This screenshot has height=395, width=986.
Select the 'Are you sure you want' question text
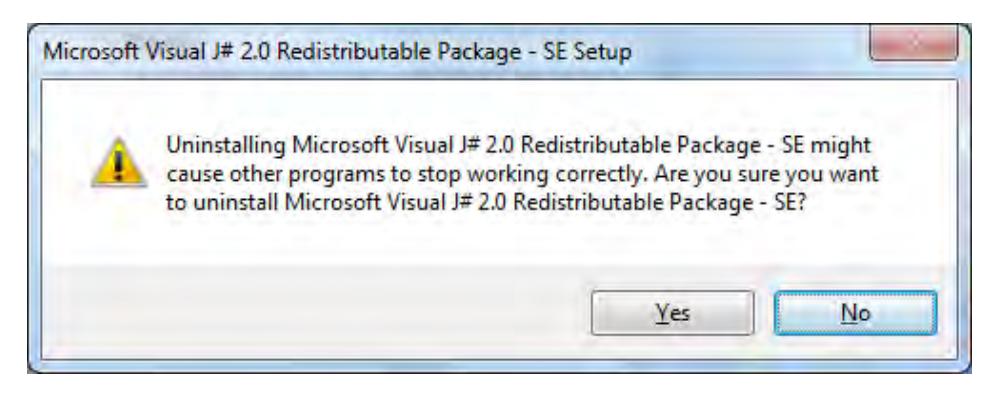[766, 174]
